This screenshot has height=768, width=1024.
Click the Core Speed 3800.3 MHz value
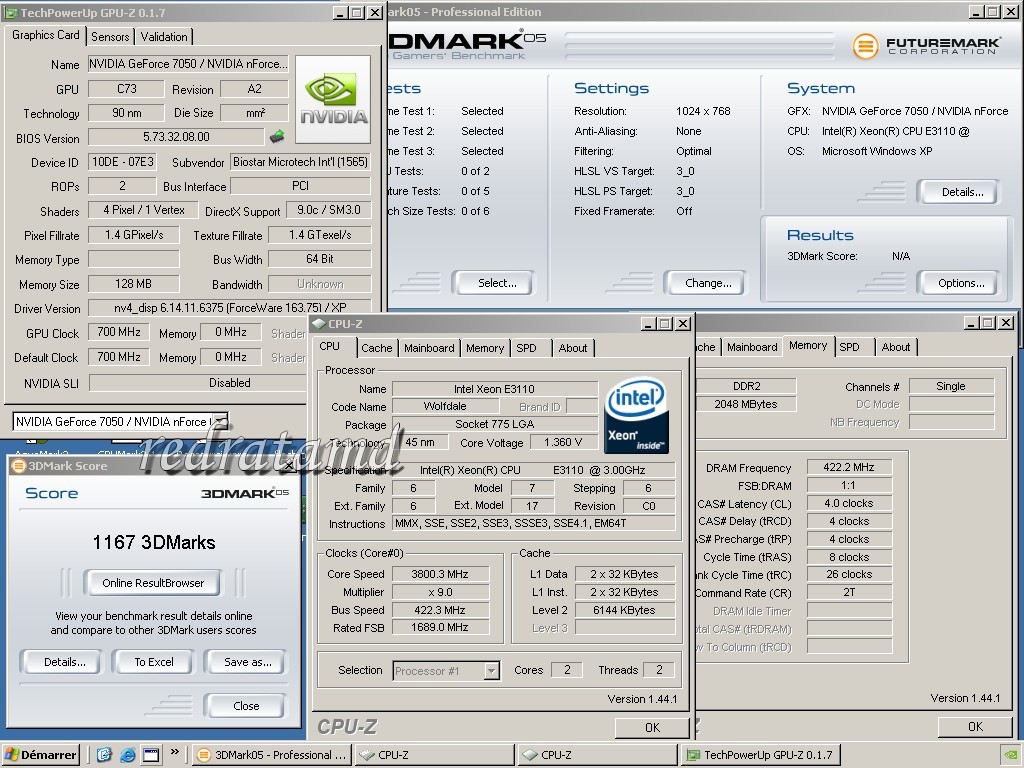pos(440,574)
